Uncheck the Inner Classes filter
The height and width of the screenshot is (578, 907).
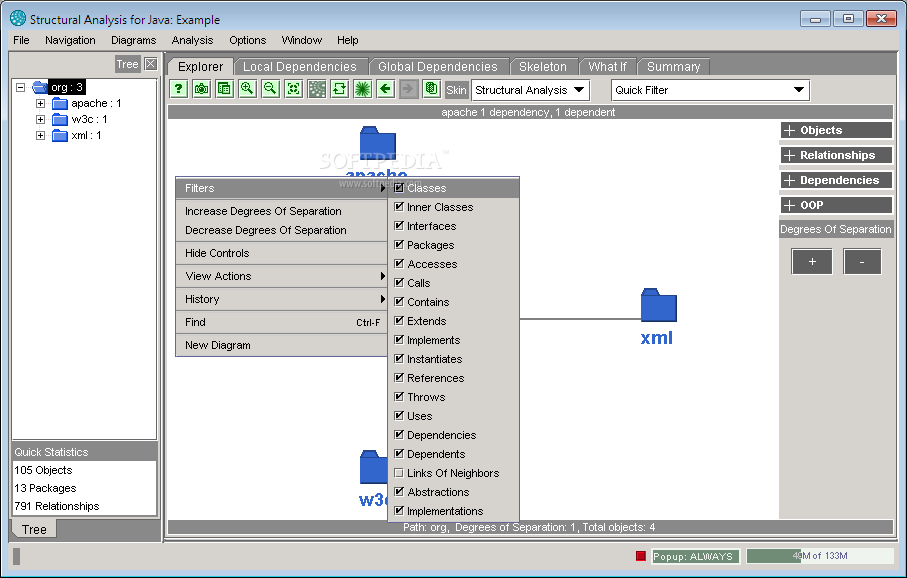pos(399,207)
